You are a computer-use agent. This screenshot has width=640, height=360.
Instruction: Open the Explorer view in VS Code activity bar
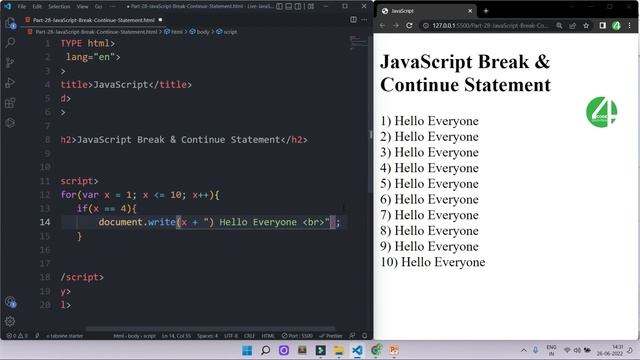click(x=10, y=23)
